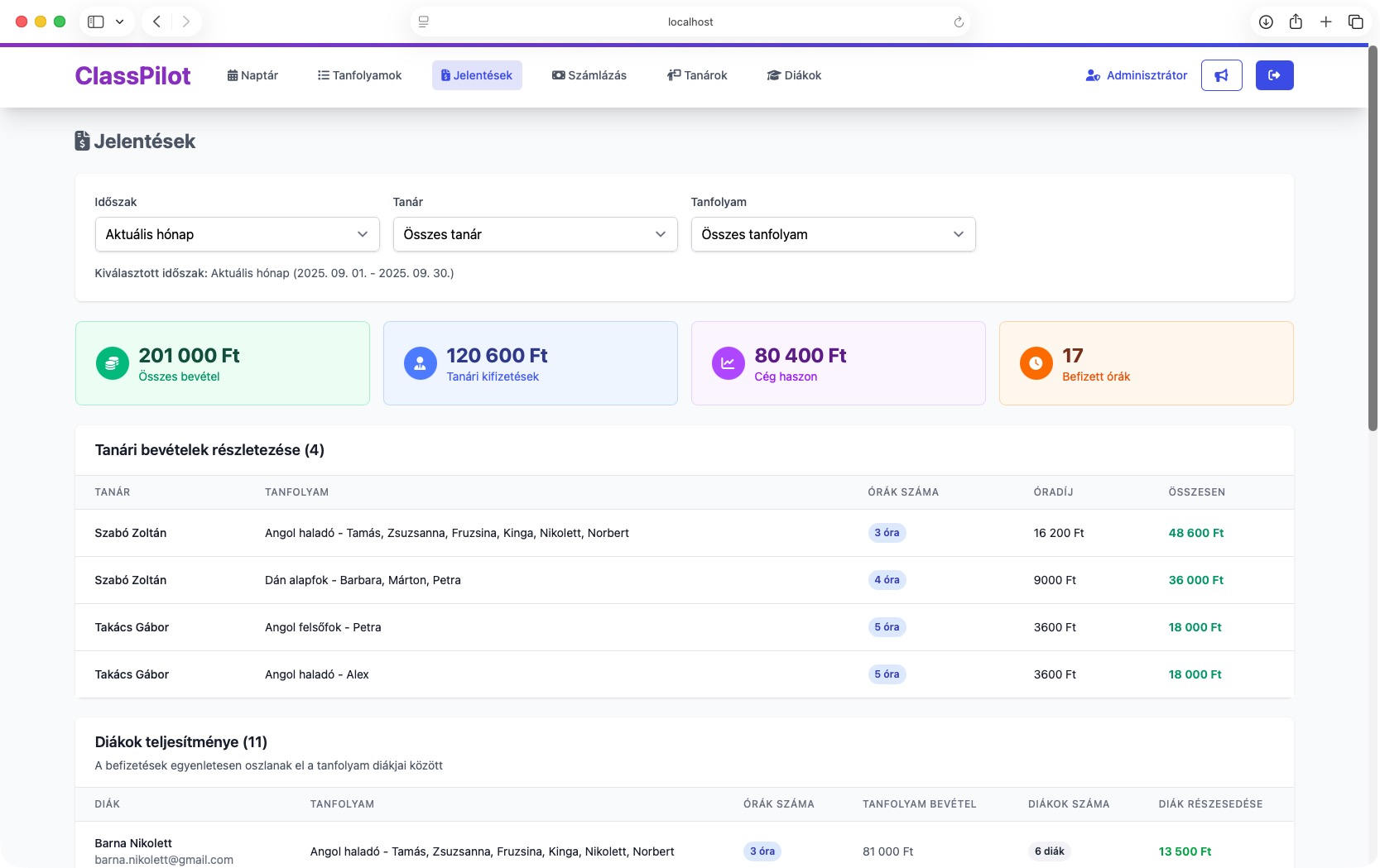Viewport: 1380px width, 868px height.
Task: Open the Számlázás navigation tab
Action: click(x=589, y=75)
